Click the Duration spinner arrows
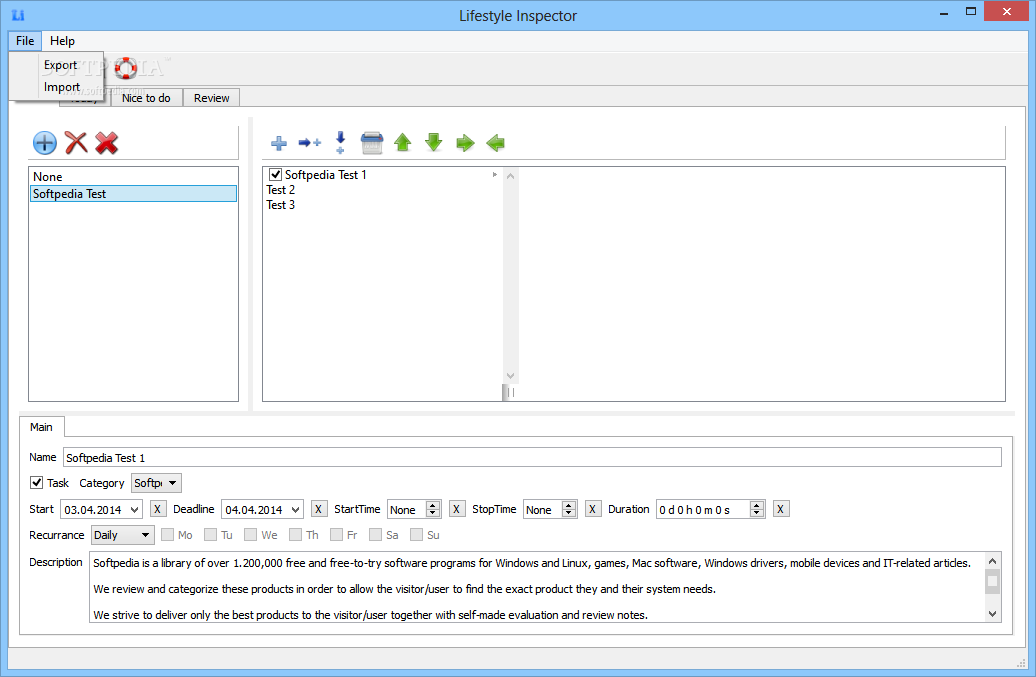The height and width of the screenshot is (677, 1036). pyautogui.click(x=757, y=509)
